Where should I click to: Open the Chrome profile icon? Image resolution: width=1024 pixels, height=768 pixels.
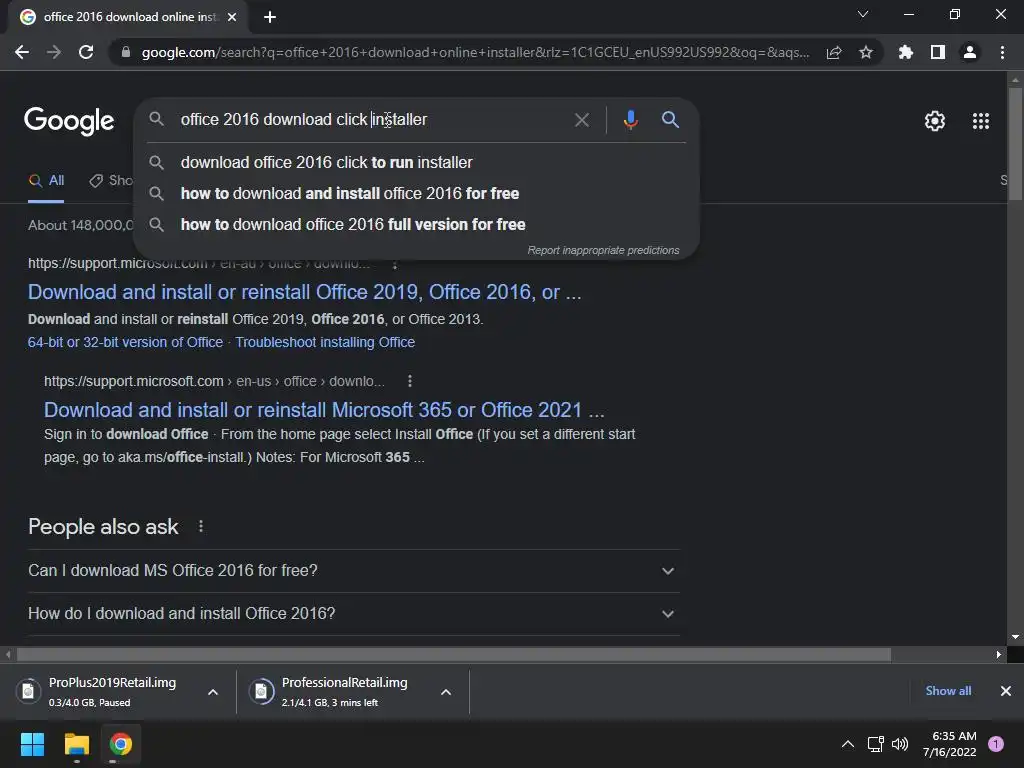pos(970,52)
